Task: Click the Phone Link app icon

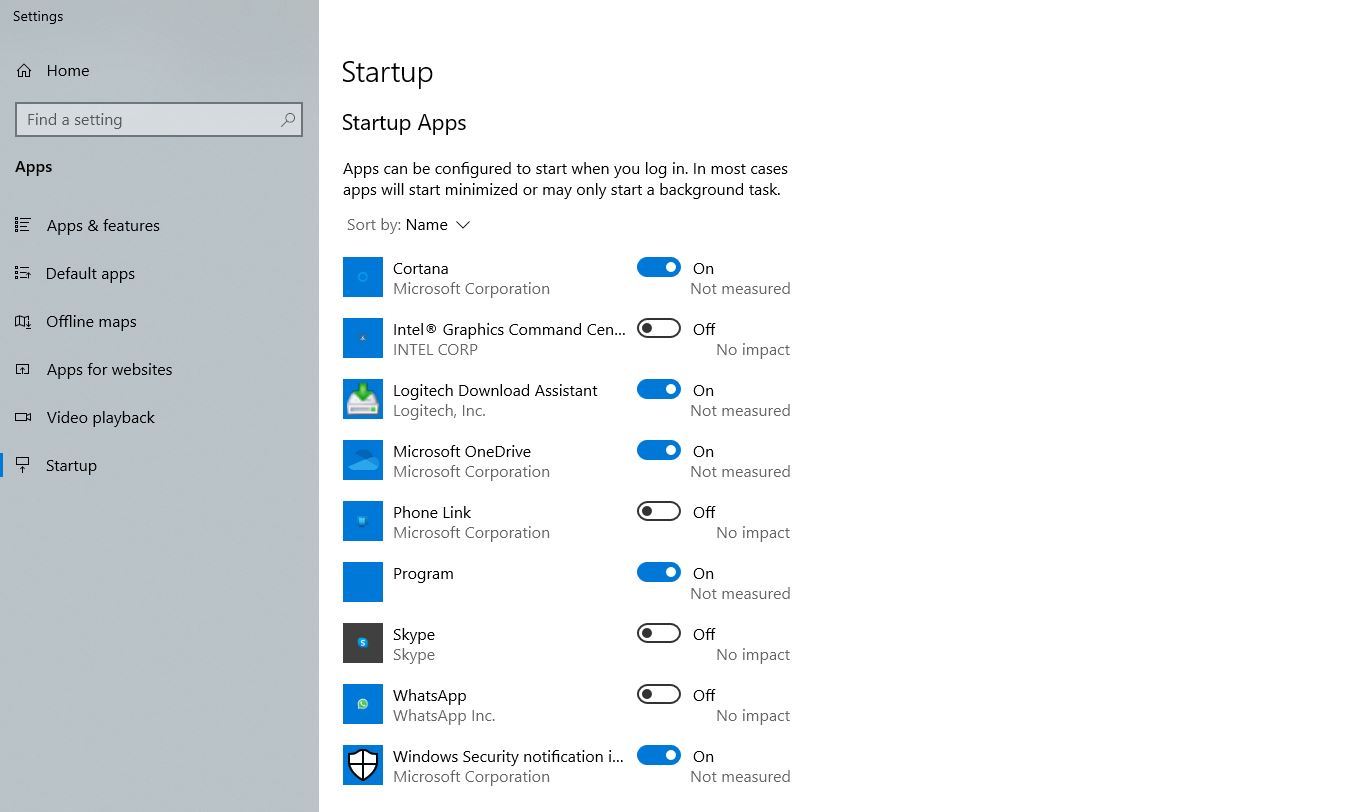Action: pyautogui.click(x=363, y=521)
